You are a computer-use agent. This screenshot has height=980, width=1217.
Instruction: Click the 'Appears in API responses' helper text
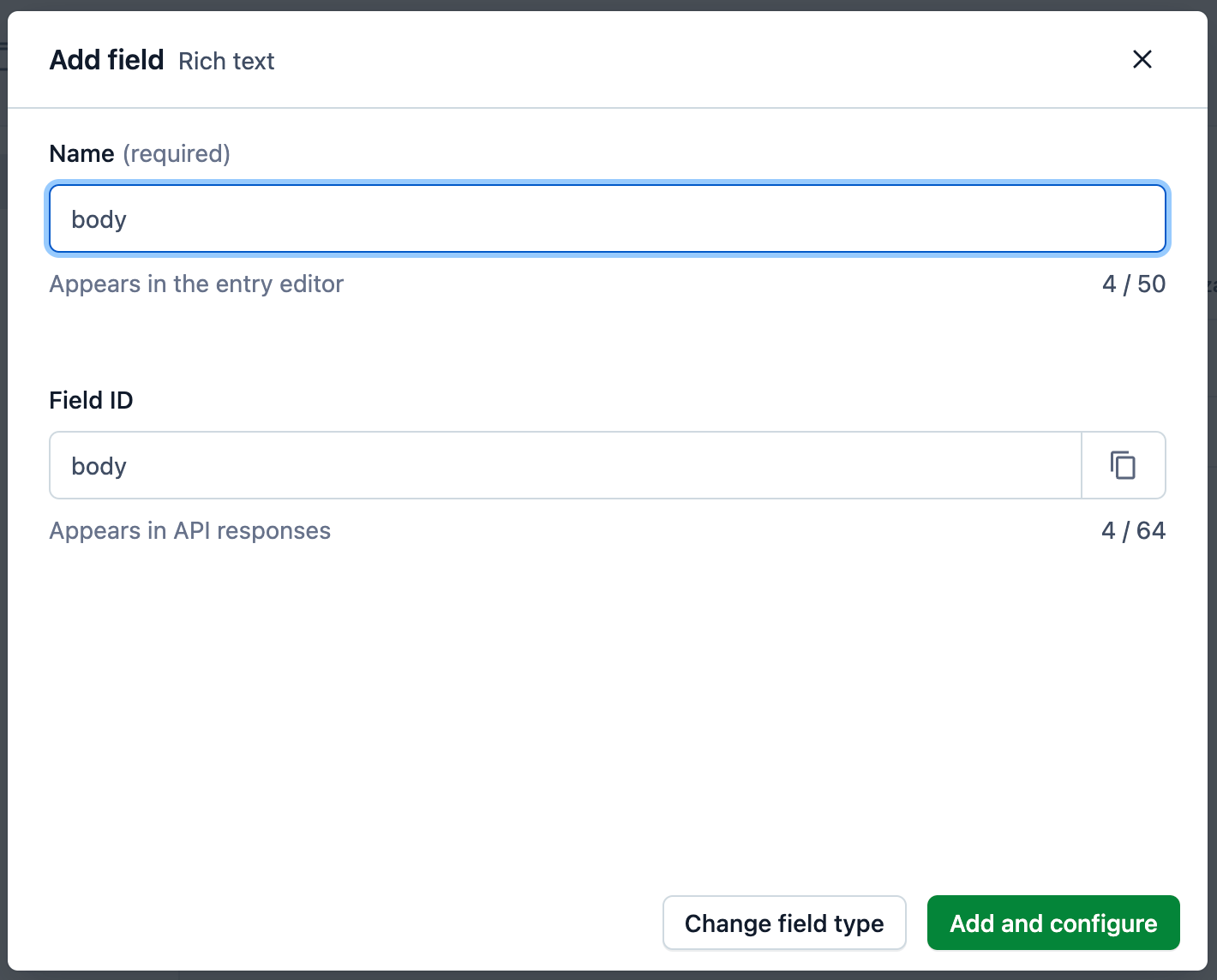click(x=189, y=530)
